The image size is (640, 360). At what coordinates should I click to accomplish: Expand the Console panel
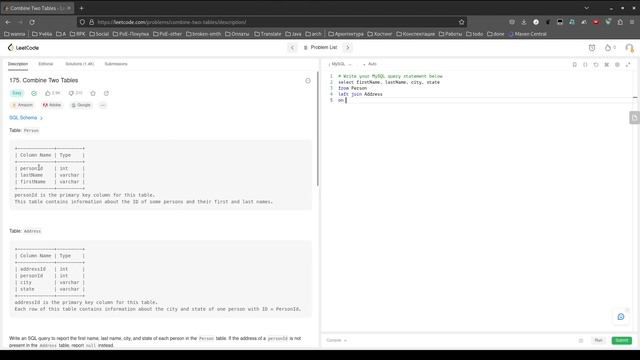[x=336, y=340]
